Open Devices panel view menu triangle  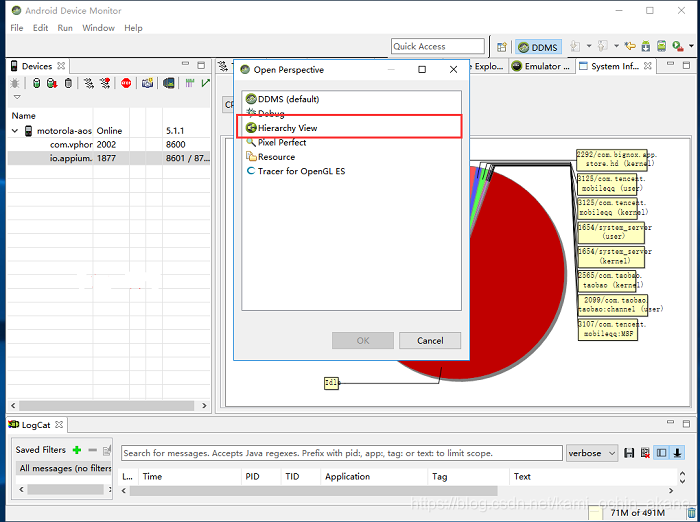(17, 97)
